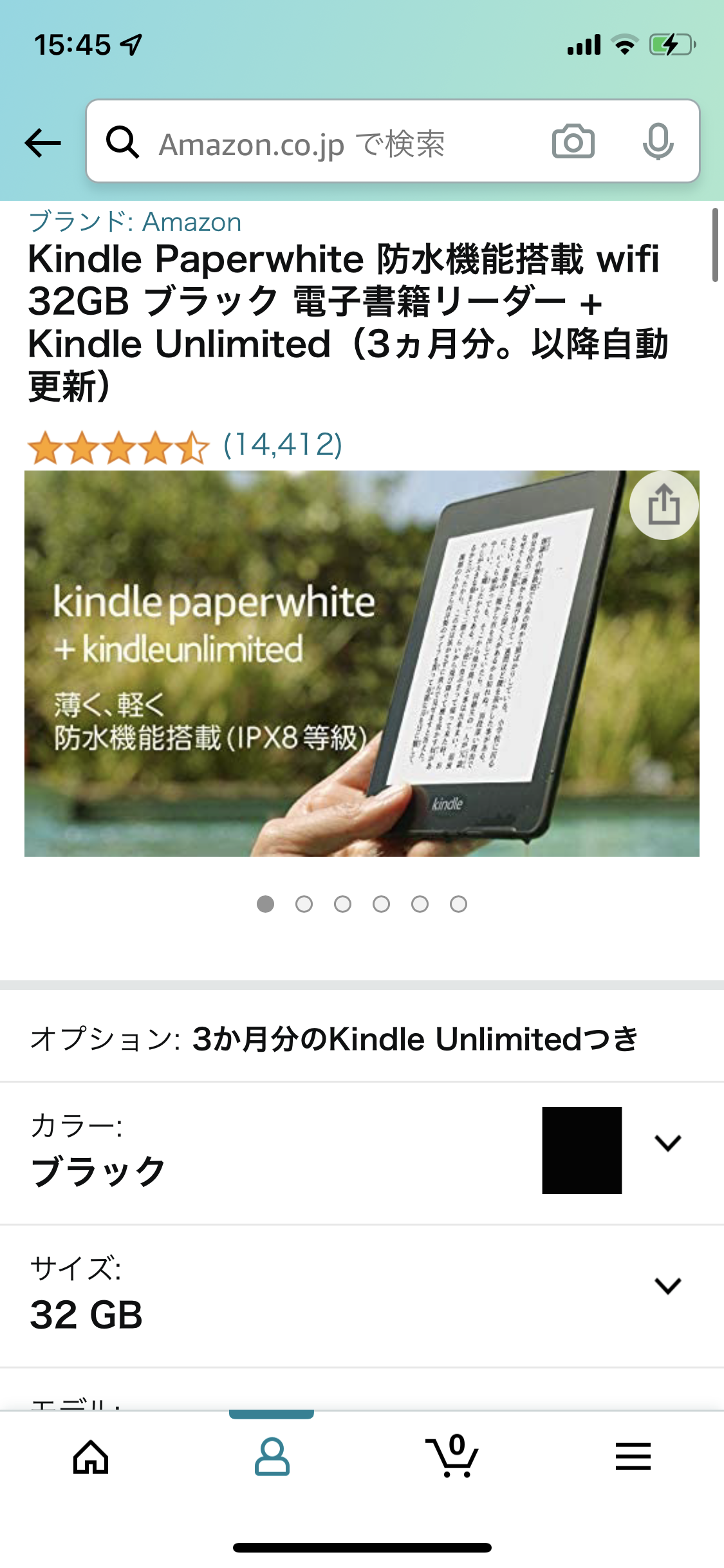Image resolution: width=724 pixels, height=1568 pixels.
Task: Tap the microphone voice search icon
Action: click(x=658, y=142)
